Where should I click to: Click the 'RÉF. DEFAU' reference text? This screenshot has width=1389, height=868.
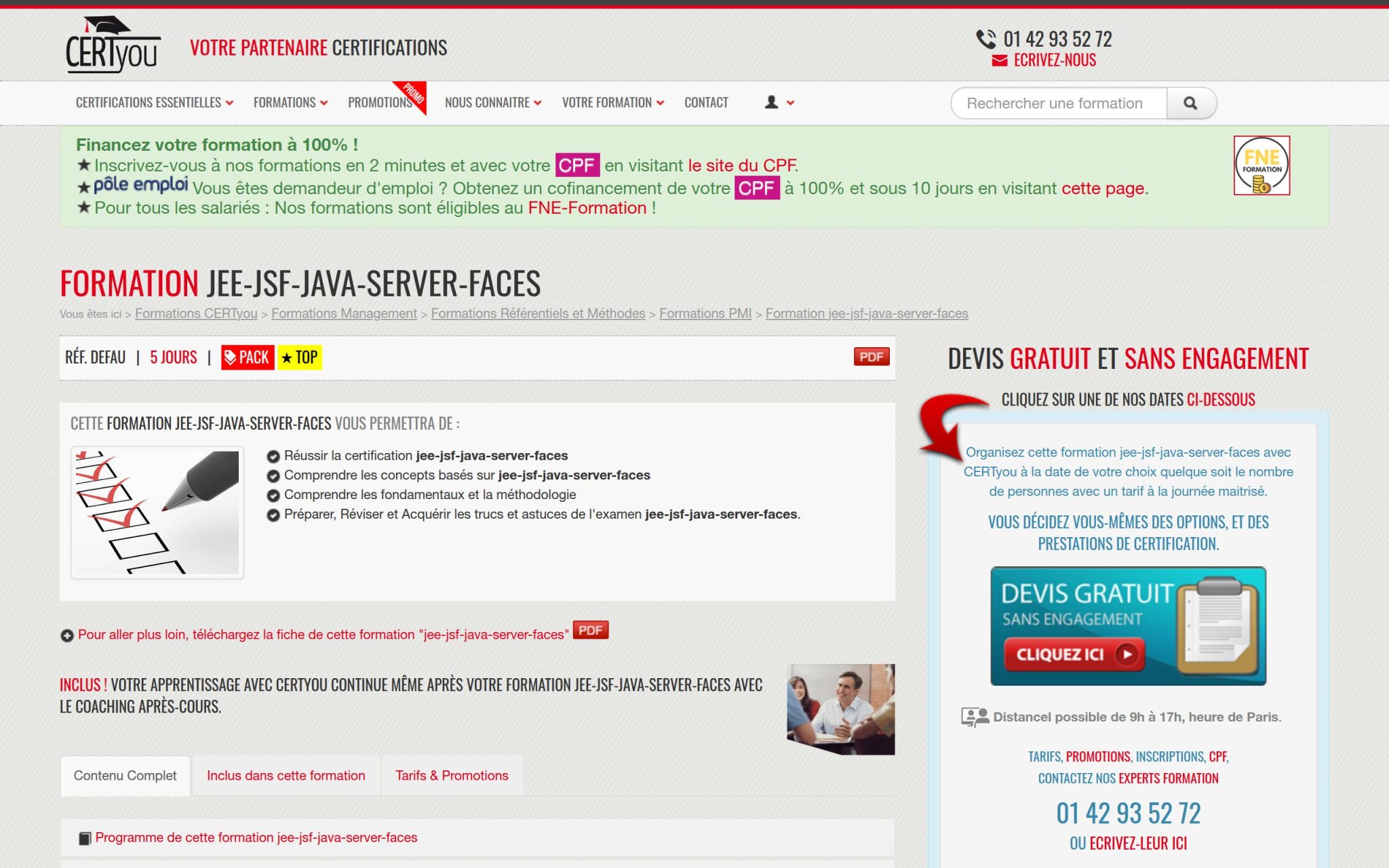pos(96,357)
